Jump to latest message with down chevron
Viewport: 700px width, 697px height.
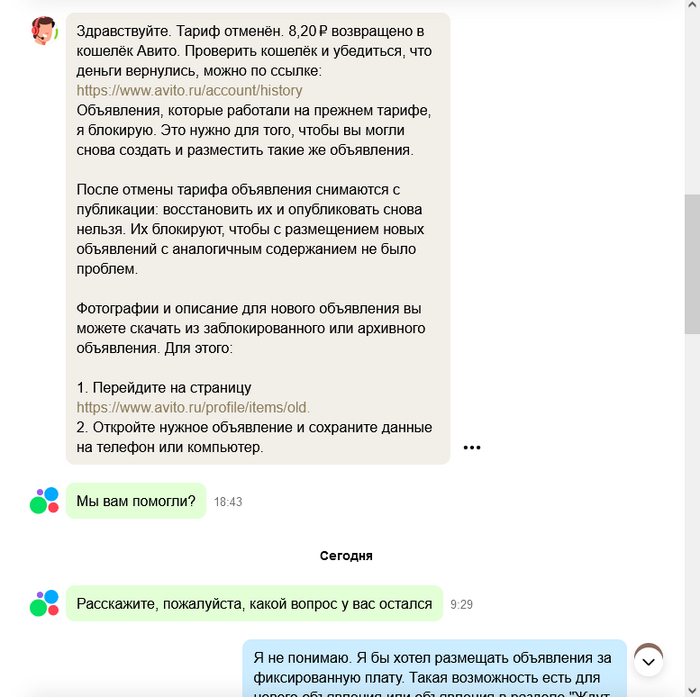pyautogui.click(x=648, y=662)
